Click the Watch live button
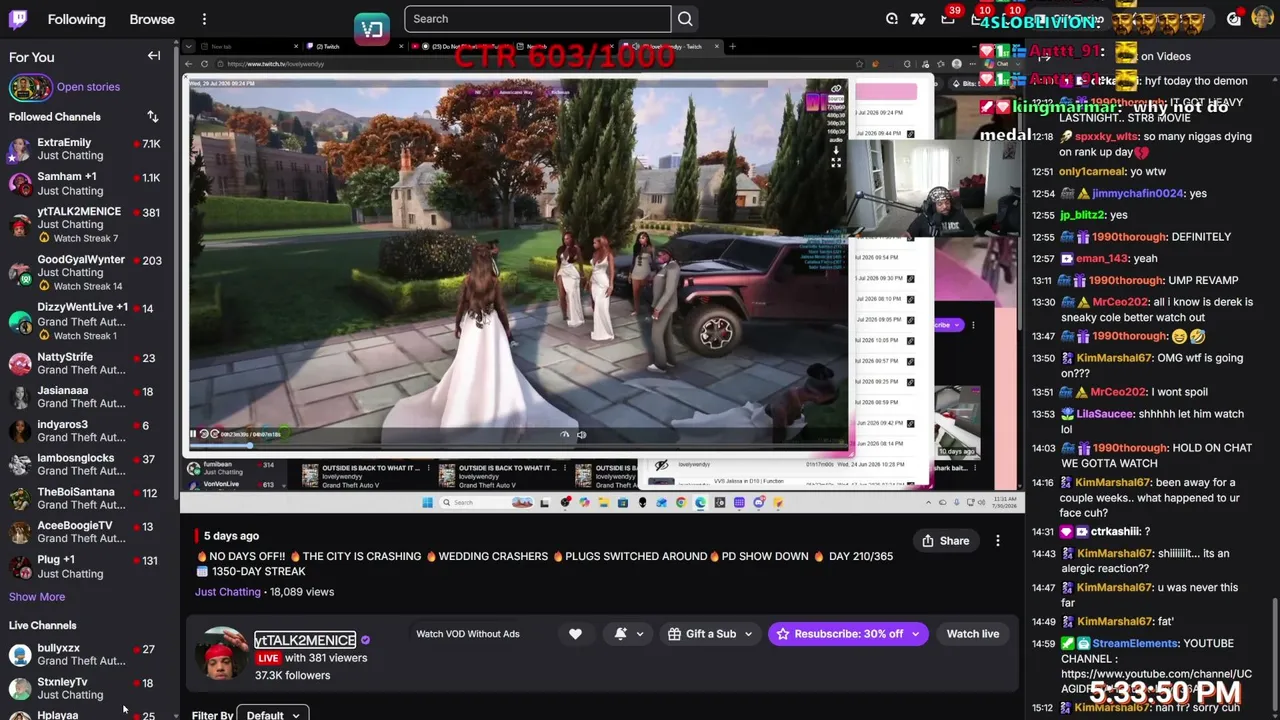 point(973,634)
